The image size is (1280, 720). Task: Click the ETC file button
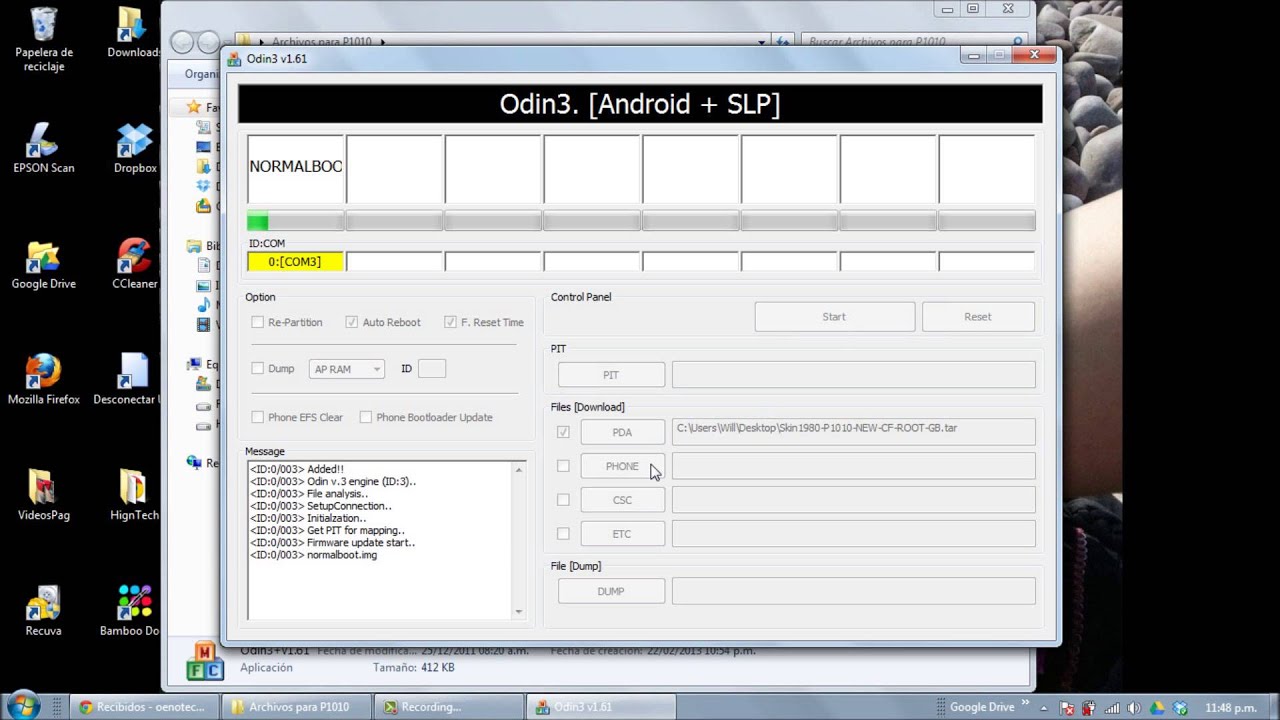pos(622,534)
